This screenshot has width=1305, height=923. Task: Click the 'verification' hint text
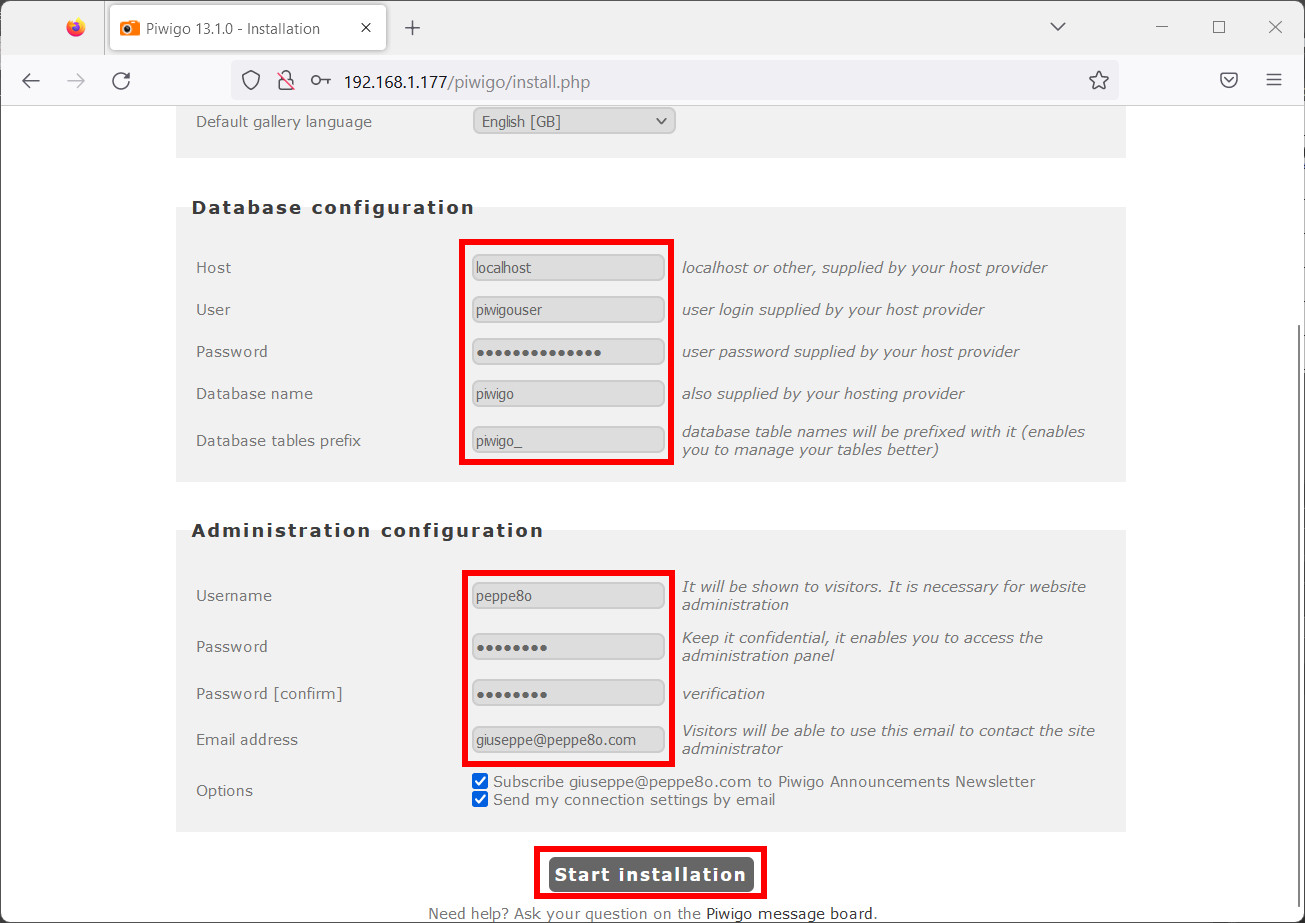pyautogui.click(x=723, y=694)
